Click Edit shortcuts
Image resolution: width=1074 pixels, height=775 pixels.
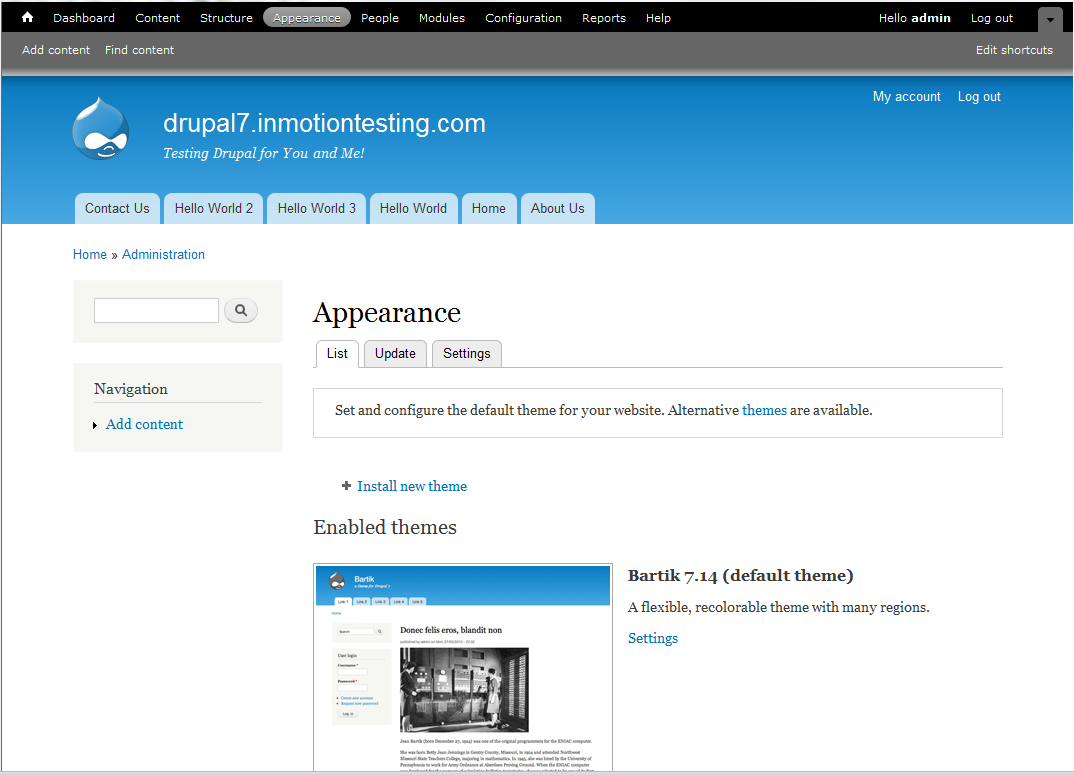click(x=1014, y=49)
